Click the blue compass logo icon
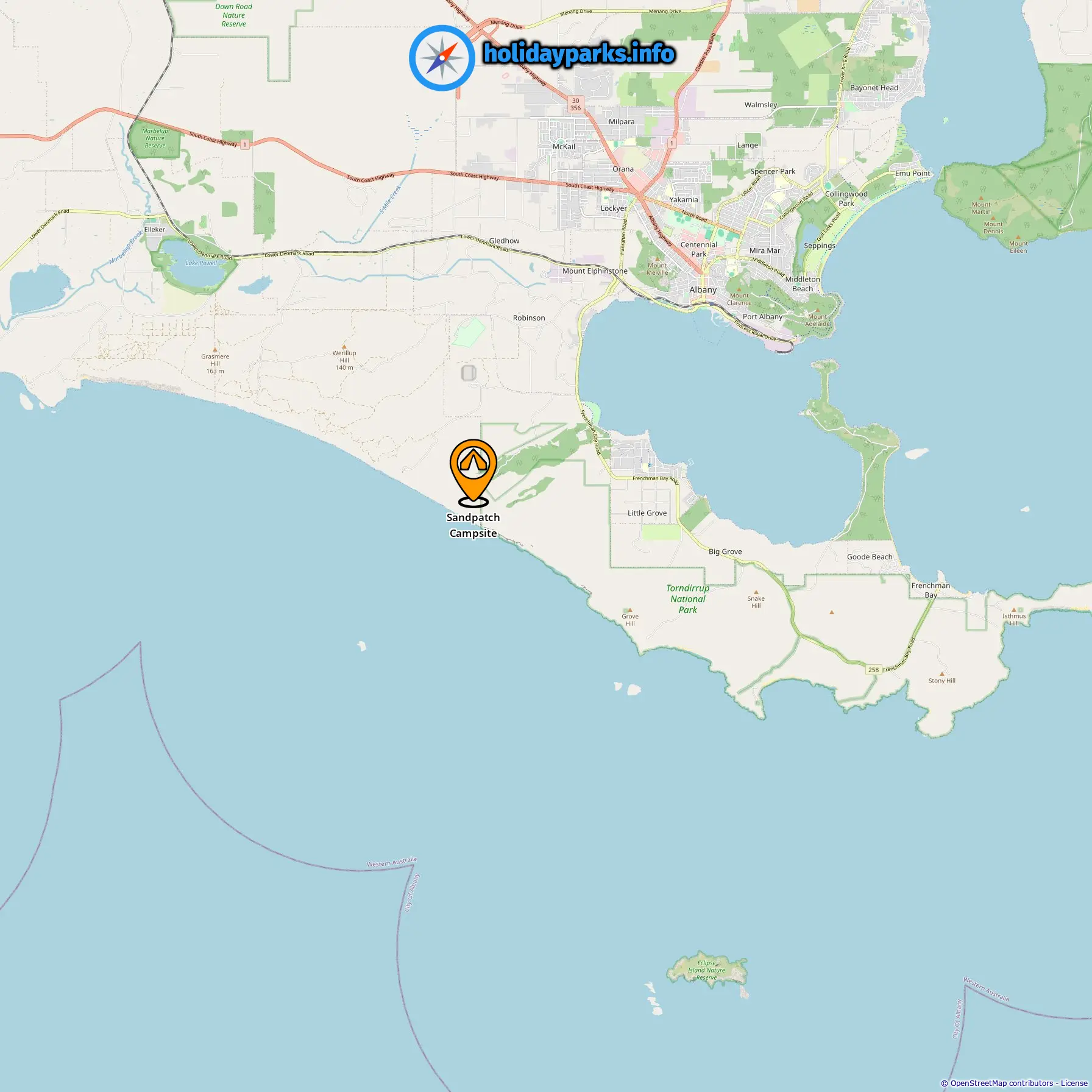 pyautogui.click(x=442, y=58)
